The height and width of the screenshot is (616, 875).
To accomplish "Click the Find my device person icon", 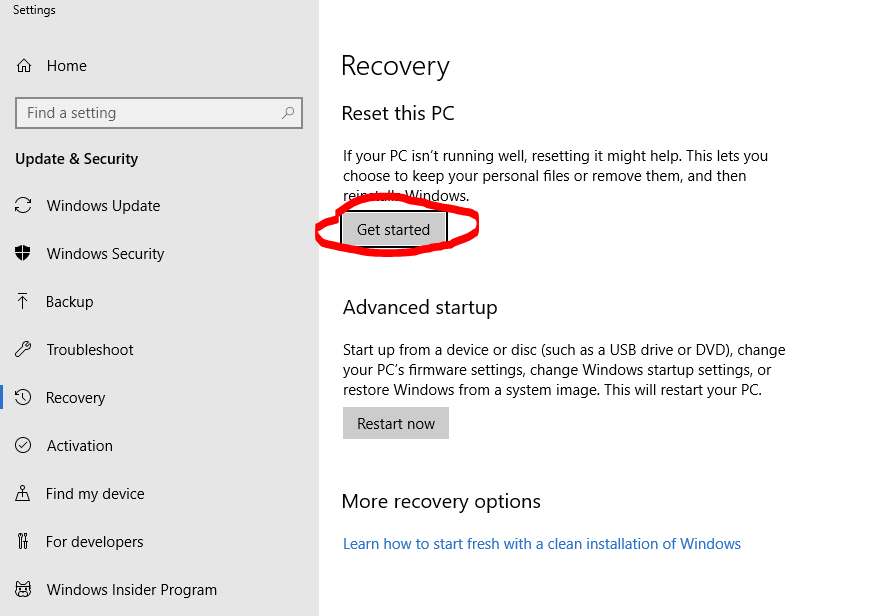I will [x=22, y=493].
